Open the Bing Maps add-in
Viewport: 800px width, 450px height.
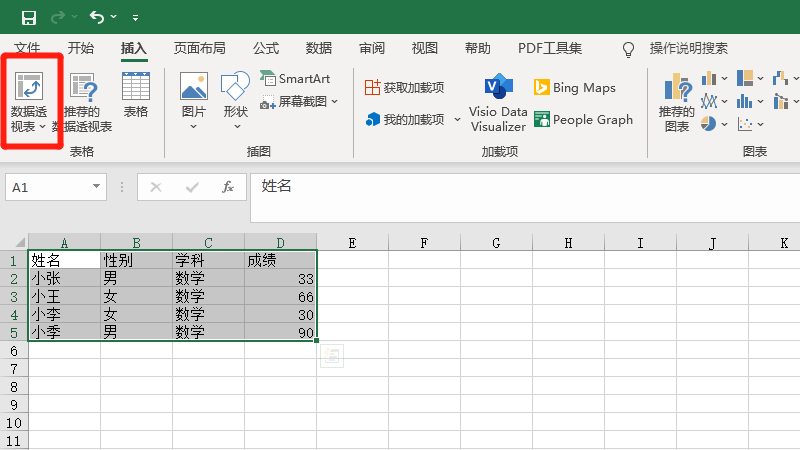575,88
